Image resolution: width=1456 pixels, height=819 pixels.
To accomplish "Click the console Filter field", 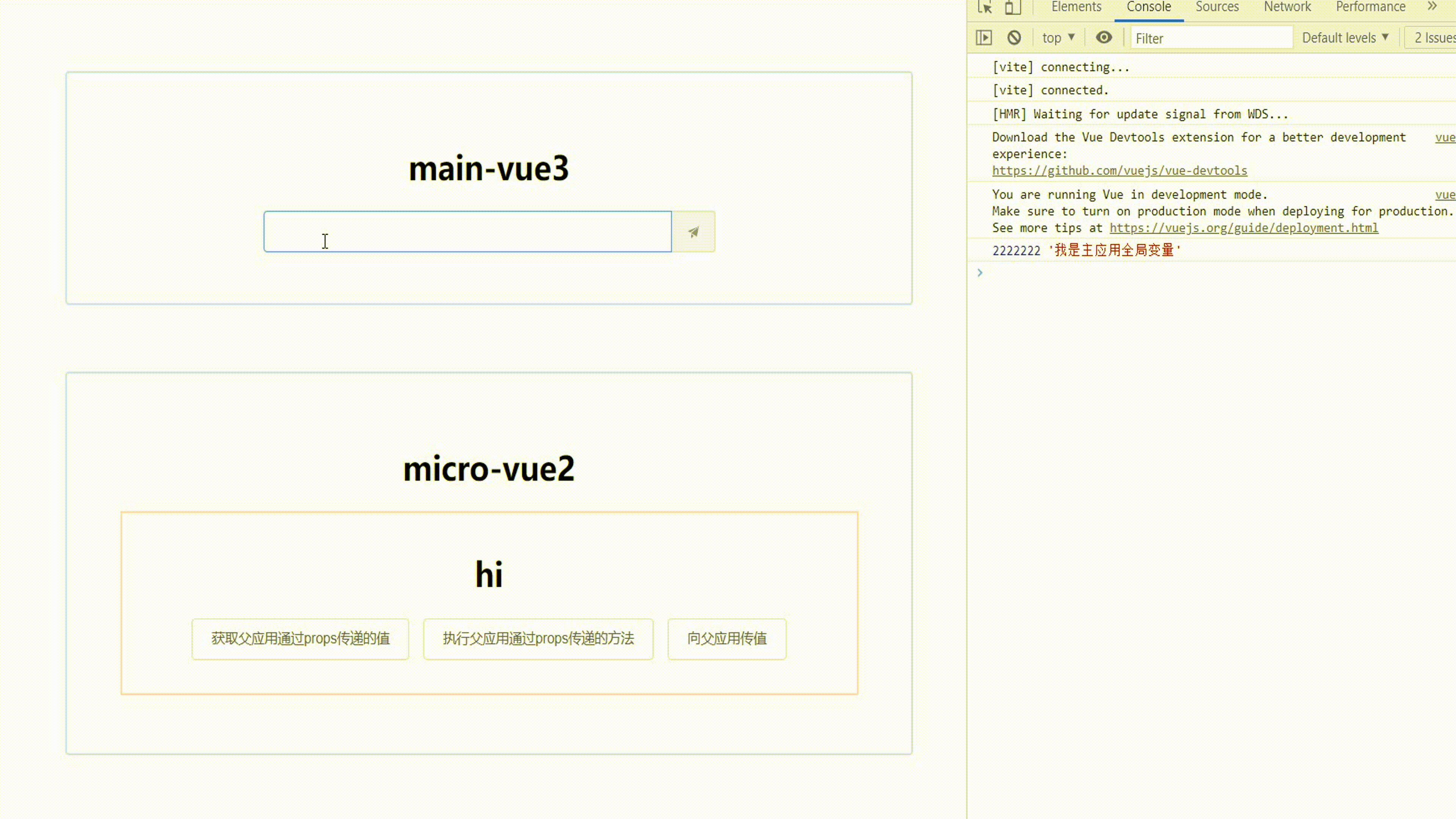I will tap(1211, 38).
